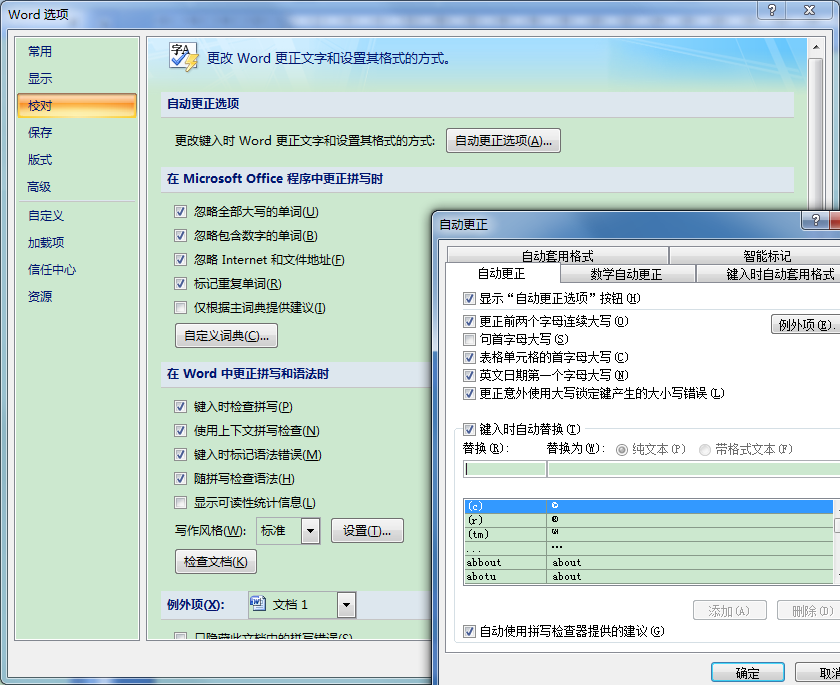Open grammar 设置 button
The width and height of the screenshot is (840, 685).
point(367,531)
